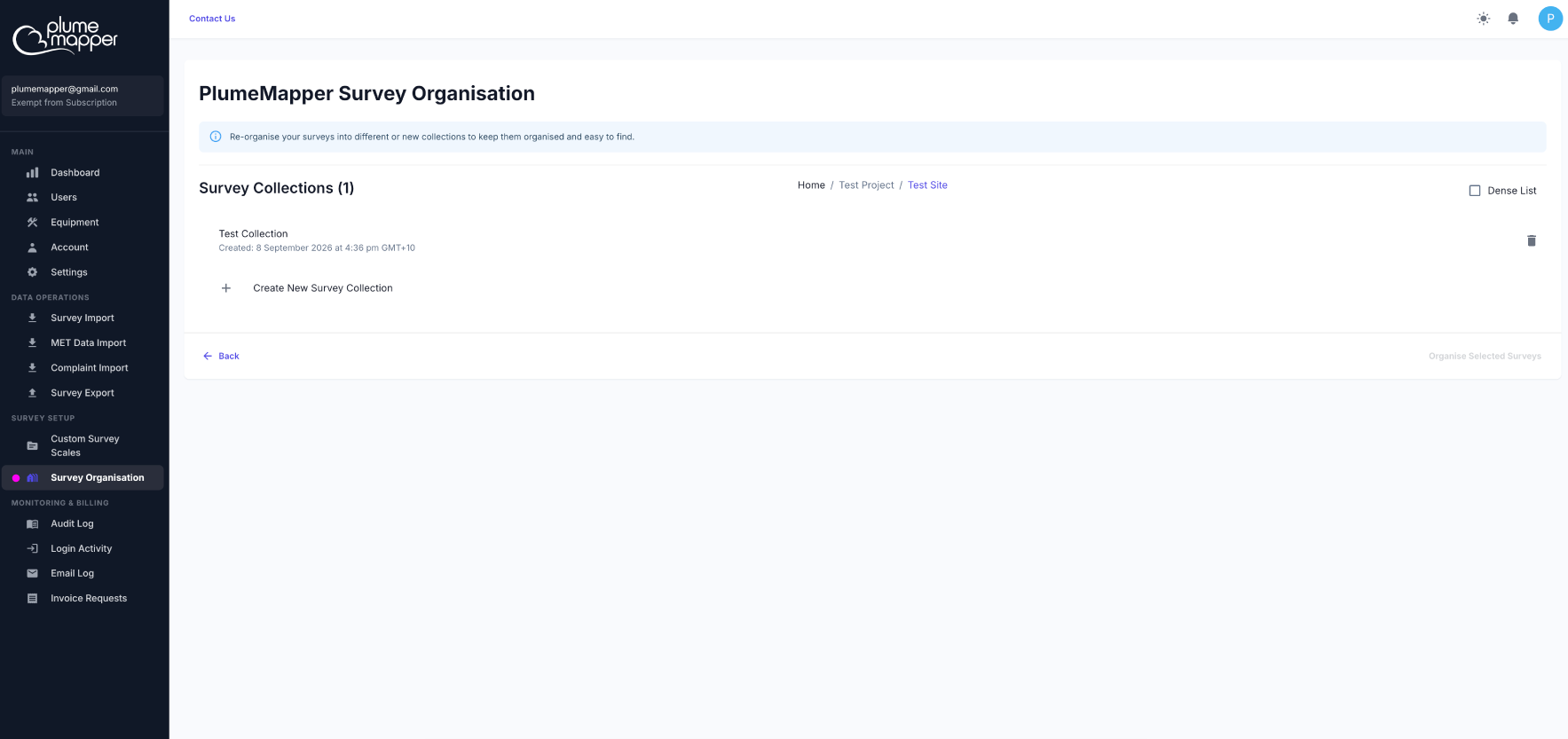Image resolution: width=1568 pixels, height=739 pixels.
Task: Click the Settings gear icon
Action: (x=33, y=272)
